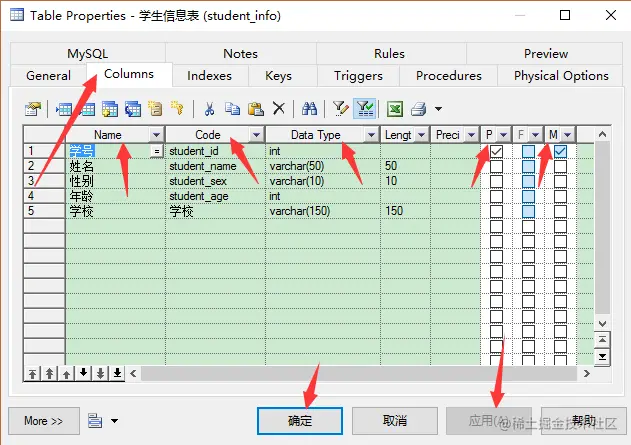Open the MySQL tab
The height and width of the screenshot is (445, 631).
click(x=87, y=54)
